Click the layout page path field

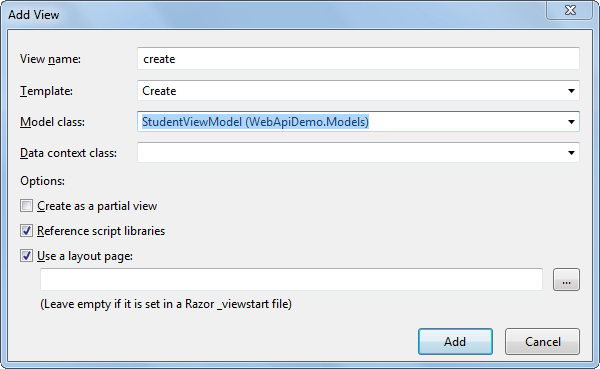(x=291, y=279)
